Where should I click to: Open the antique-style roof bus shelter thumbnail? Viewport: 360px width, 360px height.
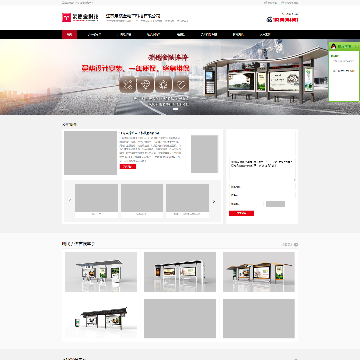tap(101, 318)
